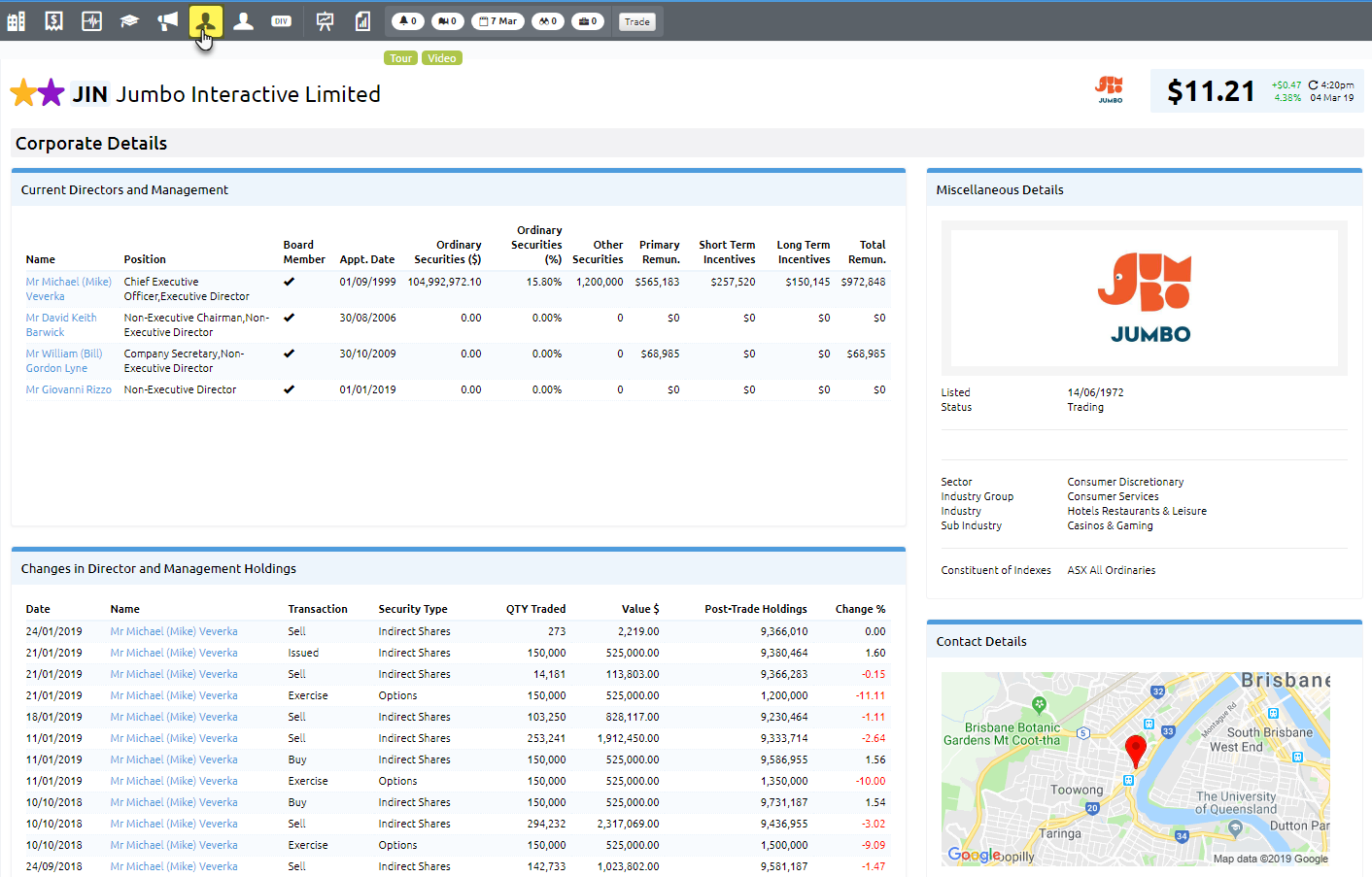Open Mr Michael (Mike) Veverka in the directors table
Screen dimensions: 1372x877
pos(69,288)
